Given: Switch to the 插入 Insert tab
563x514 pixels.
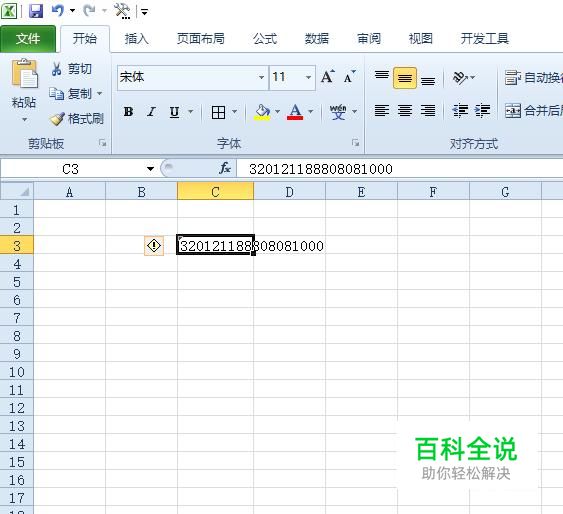Looking at the screenshot, I should 136,39.
